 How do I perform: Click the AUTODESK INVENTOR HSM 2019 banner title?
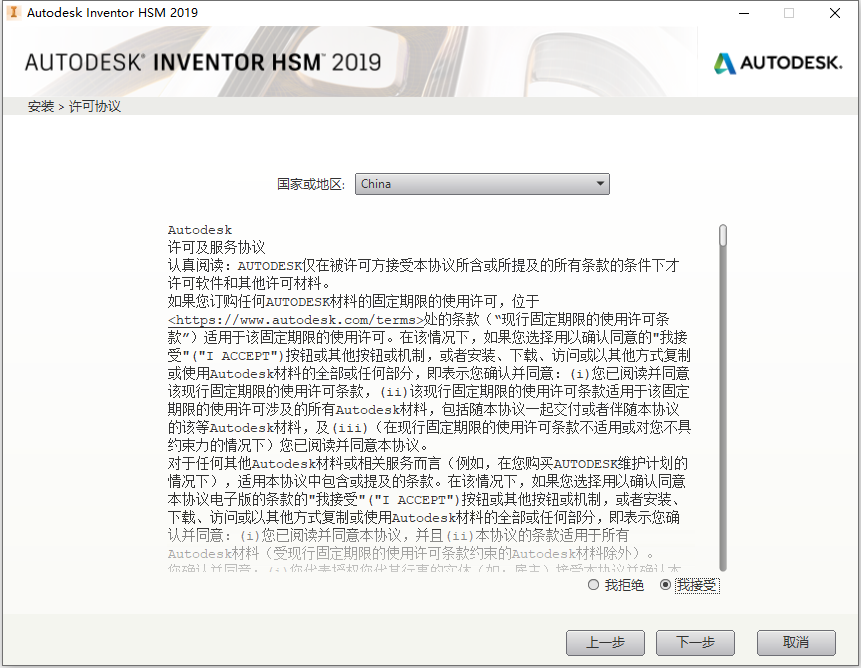(203, 62)
